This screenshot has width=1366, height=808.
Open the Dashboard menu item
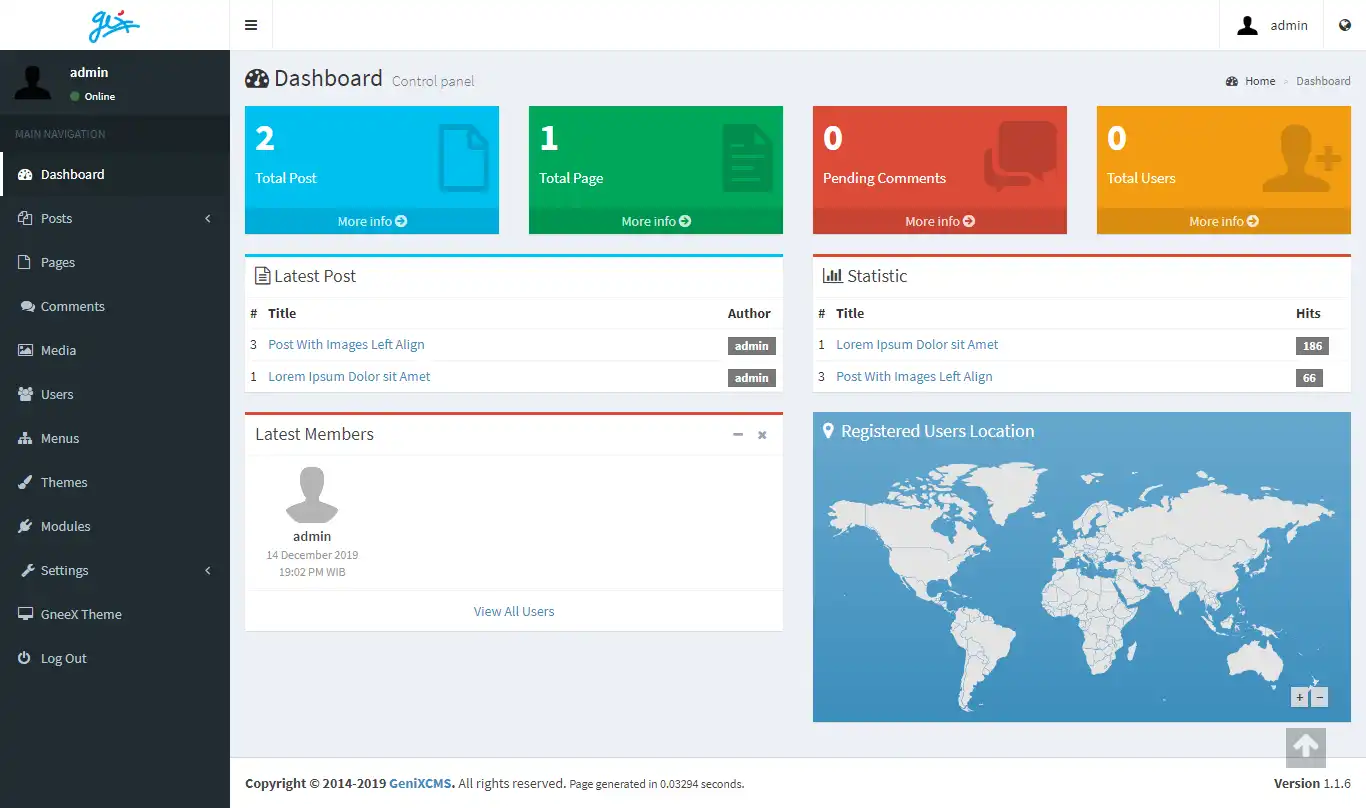click(115, 174)
